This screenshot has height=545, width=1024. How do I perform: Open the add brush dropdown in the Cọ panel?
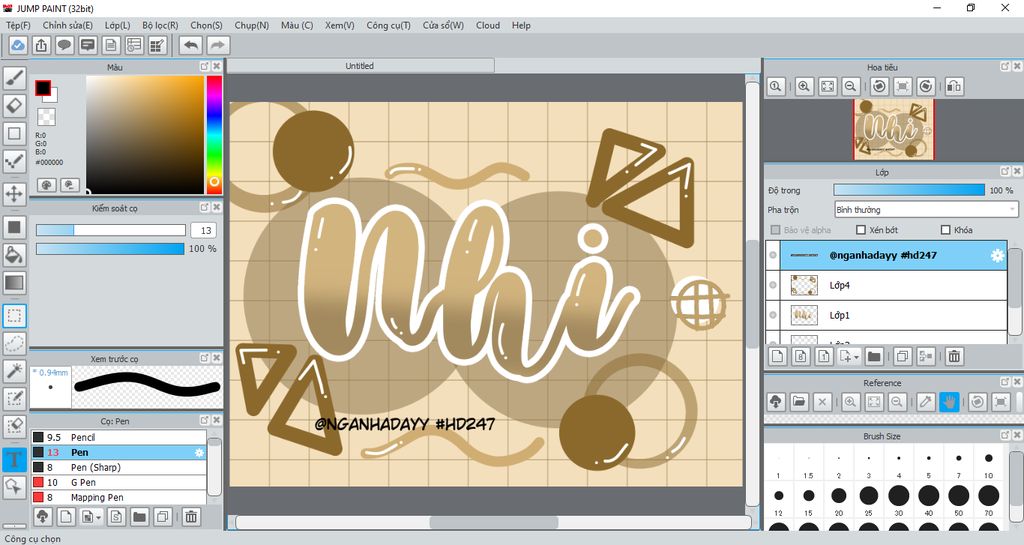[x=98, y=518]
